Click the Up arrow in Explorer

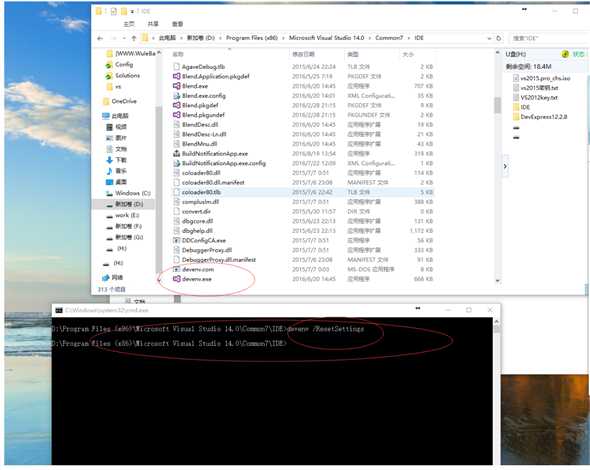134,38
